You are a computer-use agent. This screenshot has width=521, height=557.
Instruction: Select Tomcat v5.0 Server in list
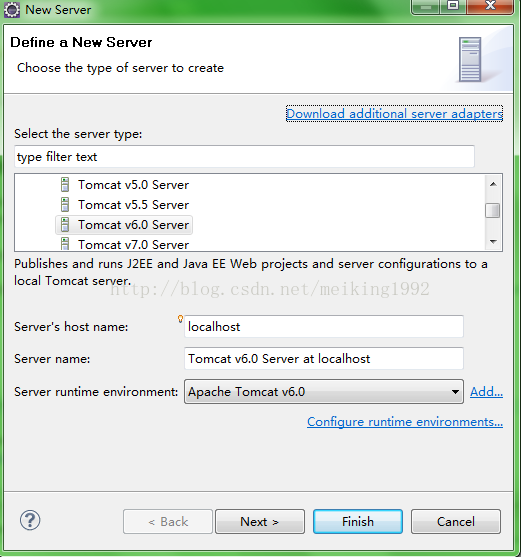tap(134, 185)
